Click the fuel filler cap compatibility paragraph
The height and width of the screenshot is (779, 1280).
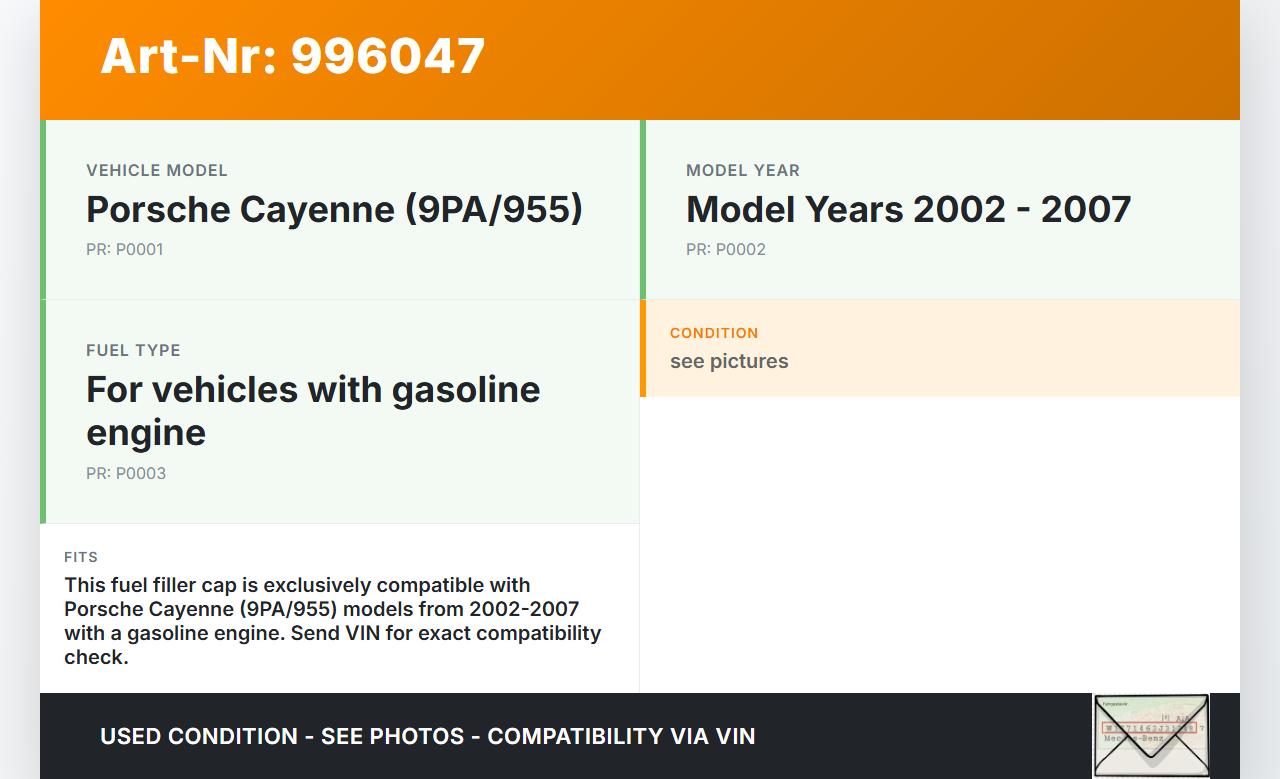click(x=332, y=620)
